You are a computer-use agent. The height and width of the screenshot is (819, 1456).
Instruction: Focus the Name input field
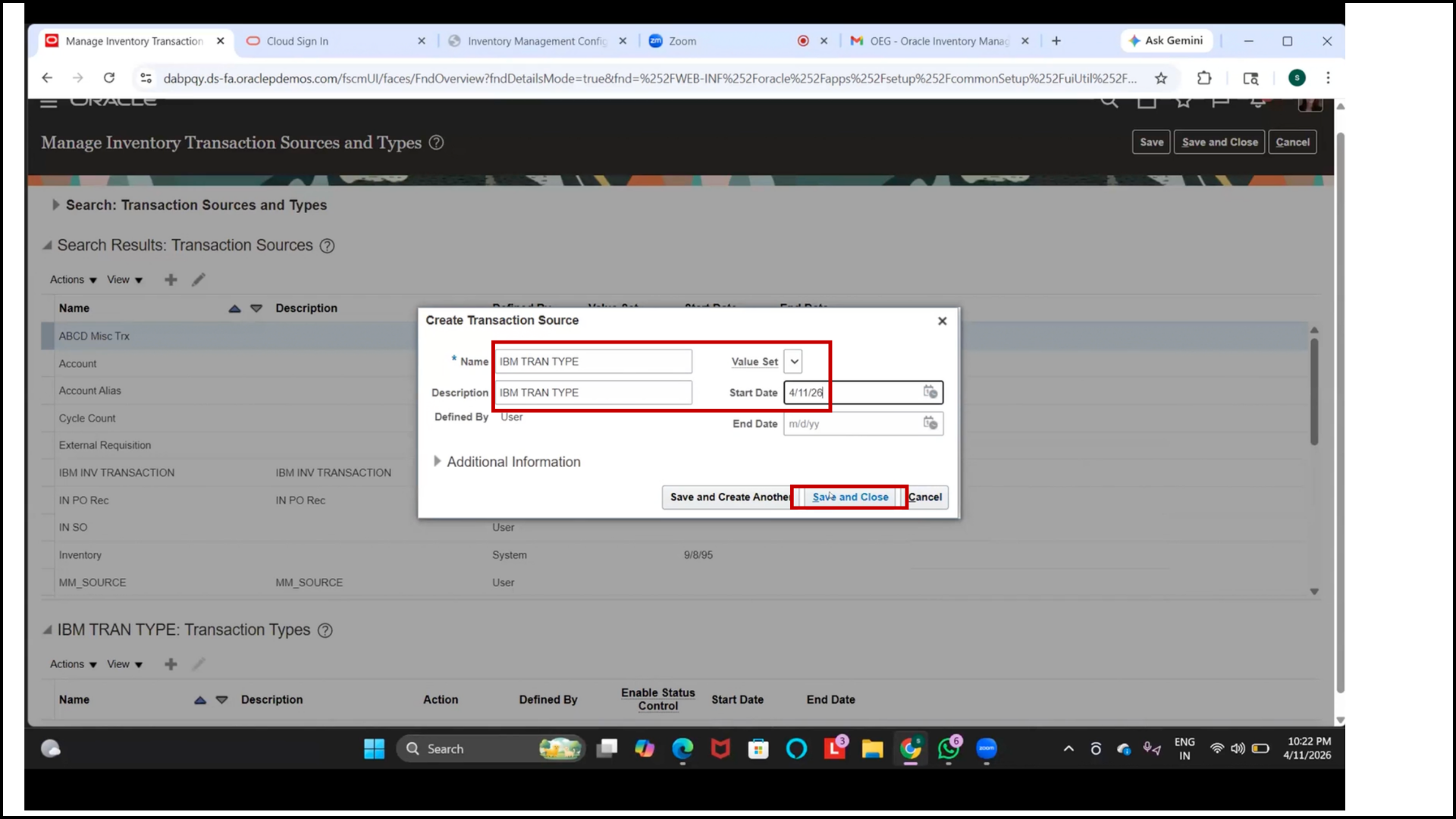pos(593,362)
